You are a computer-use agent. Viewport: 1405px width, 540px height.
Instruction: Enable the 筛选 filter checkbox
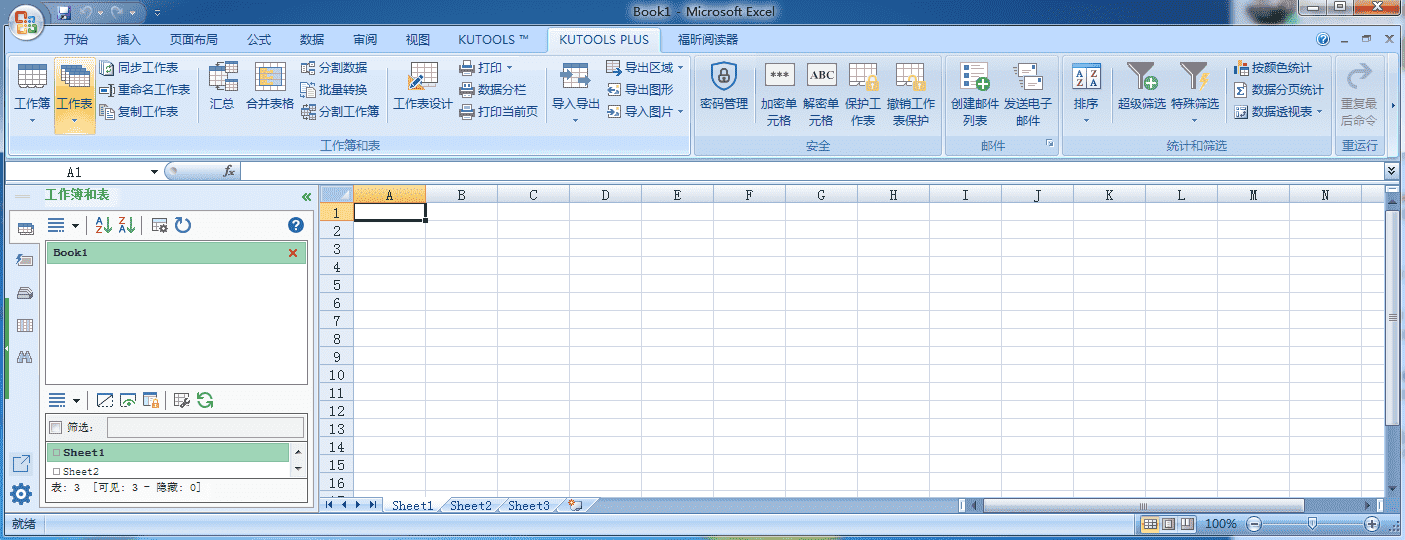pyautogui.click(x=55, y=428)
